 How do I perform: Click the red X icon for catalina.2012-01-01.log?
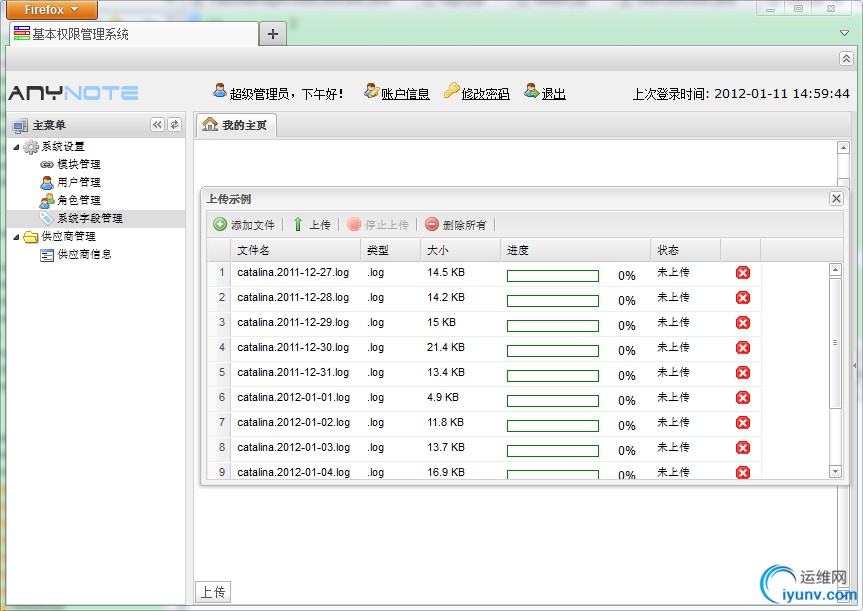coord(742,398)
